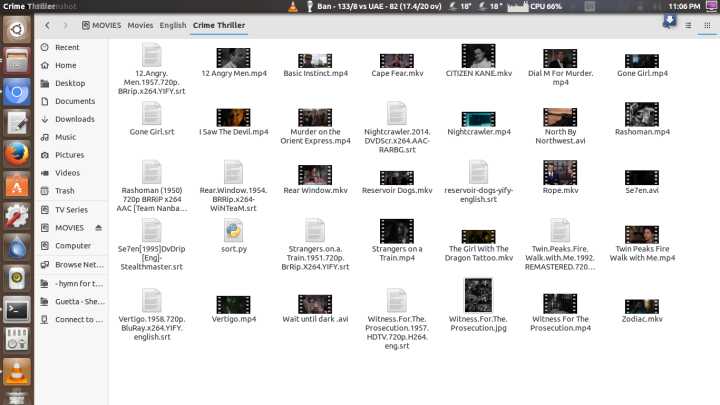720x405 pixels.
Task: Eject the MOVIES drive
Action: pos(98,227)
